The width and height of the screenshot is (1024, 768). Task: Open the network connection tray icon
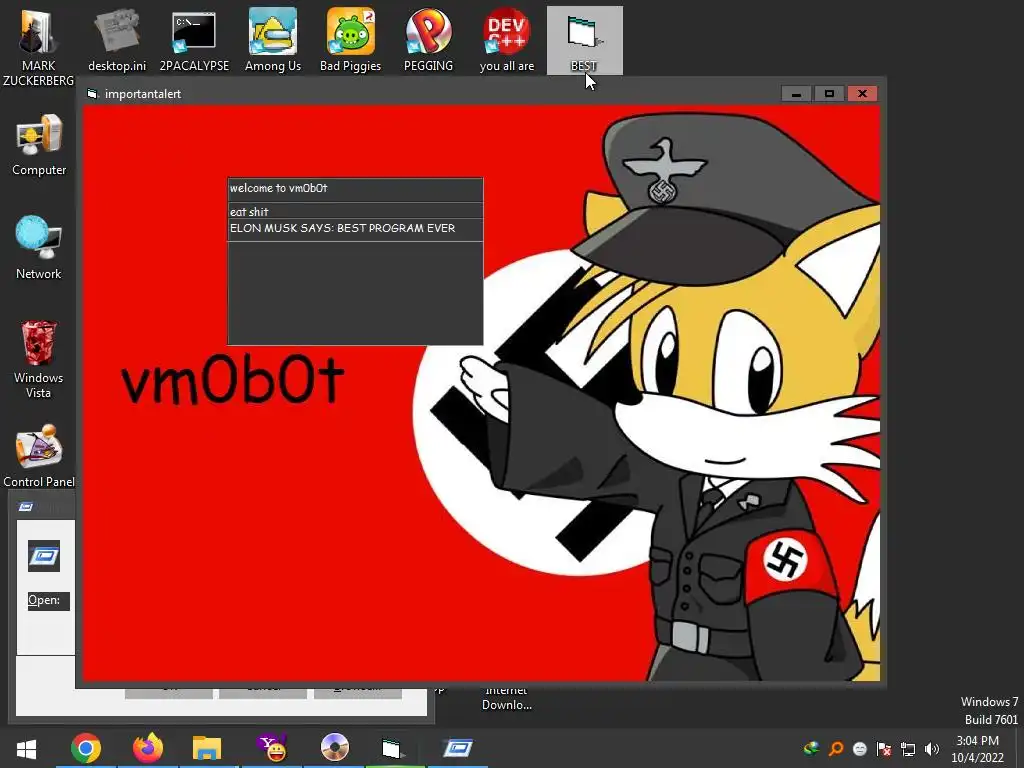908,748
